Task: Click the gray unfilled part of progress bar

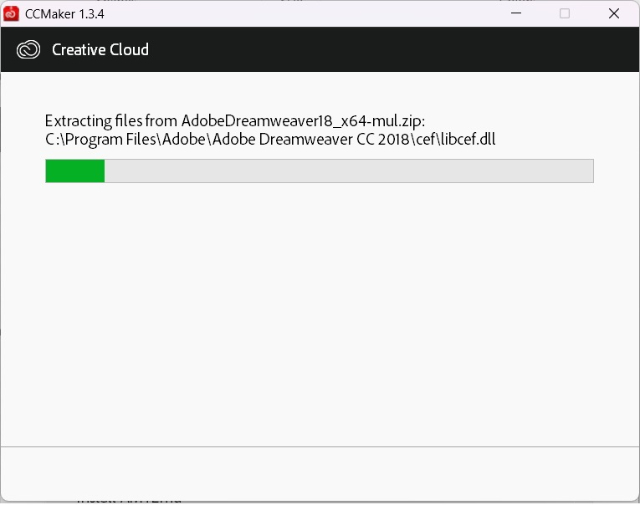Action: (349, 171)
